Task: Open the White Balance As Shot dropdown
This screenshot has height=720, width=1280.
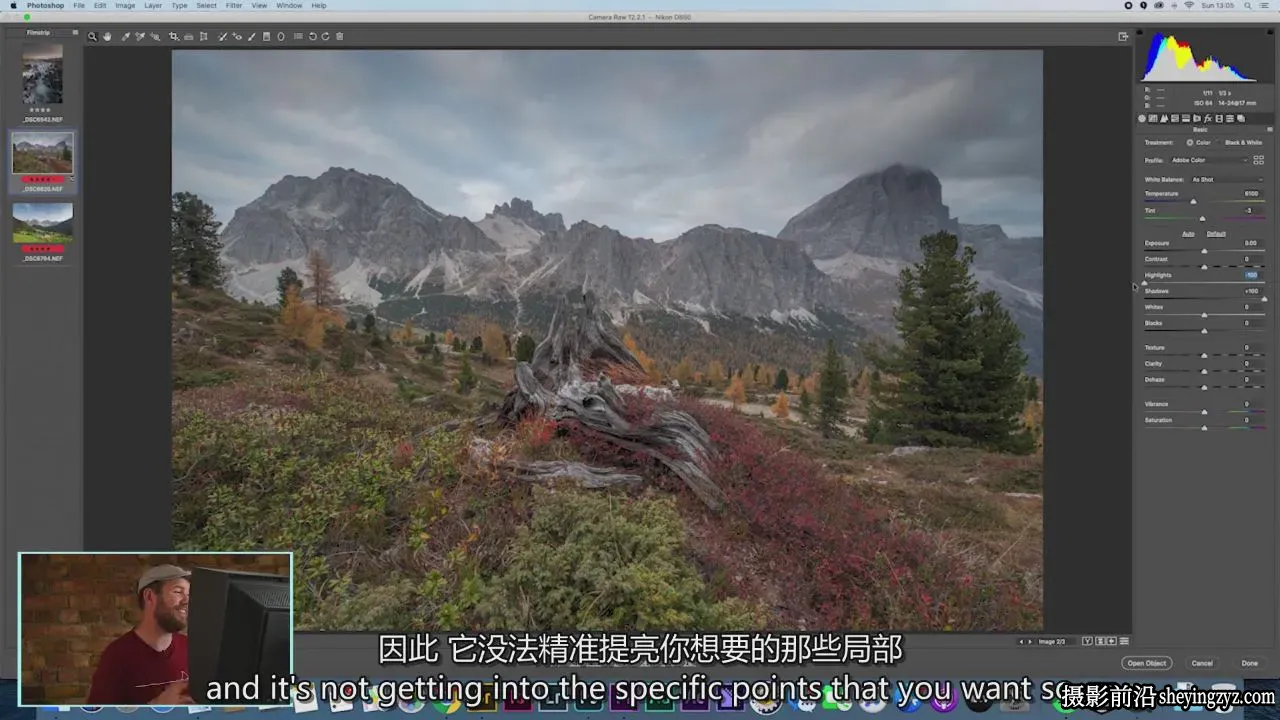Action: 1227,180
